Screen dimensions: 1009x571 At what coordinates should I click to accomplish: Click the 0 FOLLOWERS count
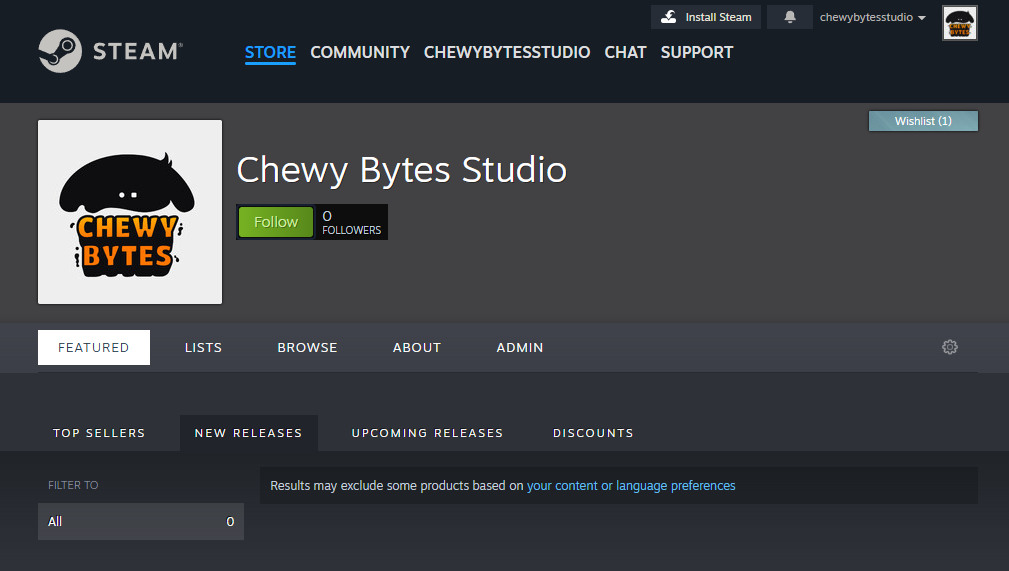(x=351, y=222)
